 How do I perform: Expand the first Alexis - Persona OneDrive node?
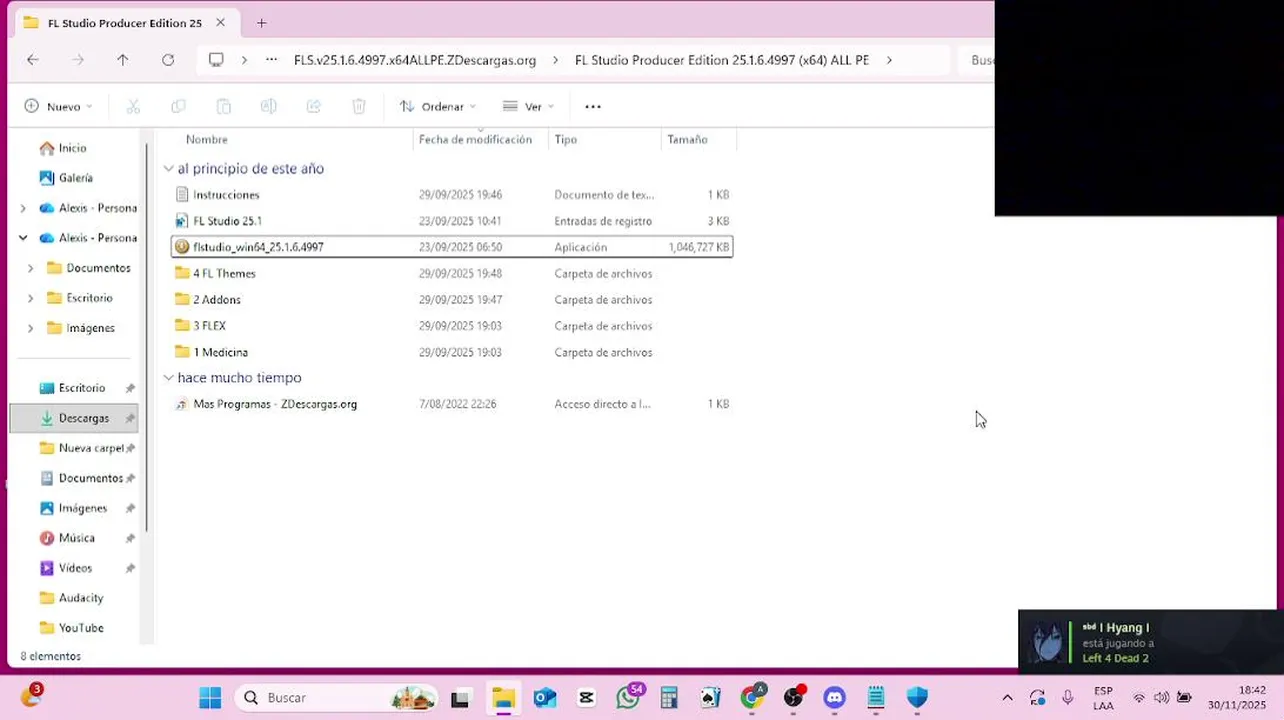click(x=23, y=208)
